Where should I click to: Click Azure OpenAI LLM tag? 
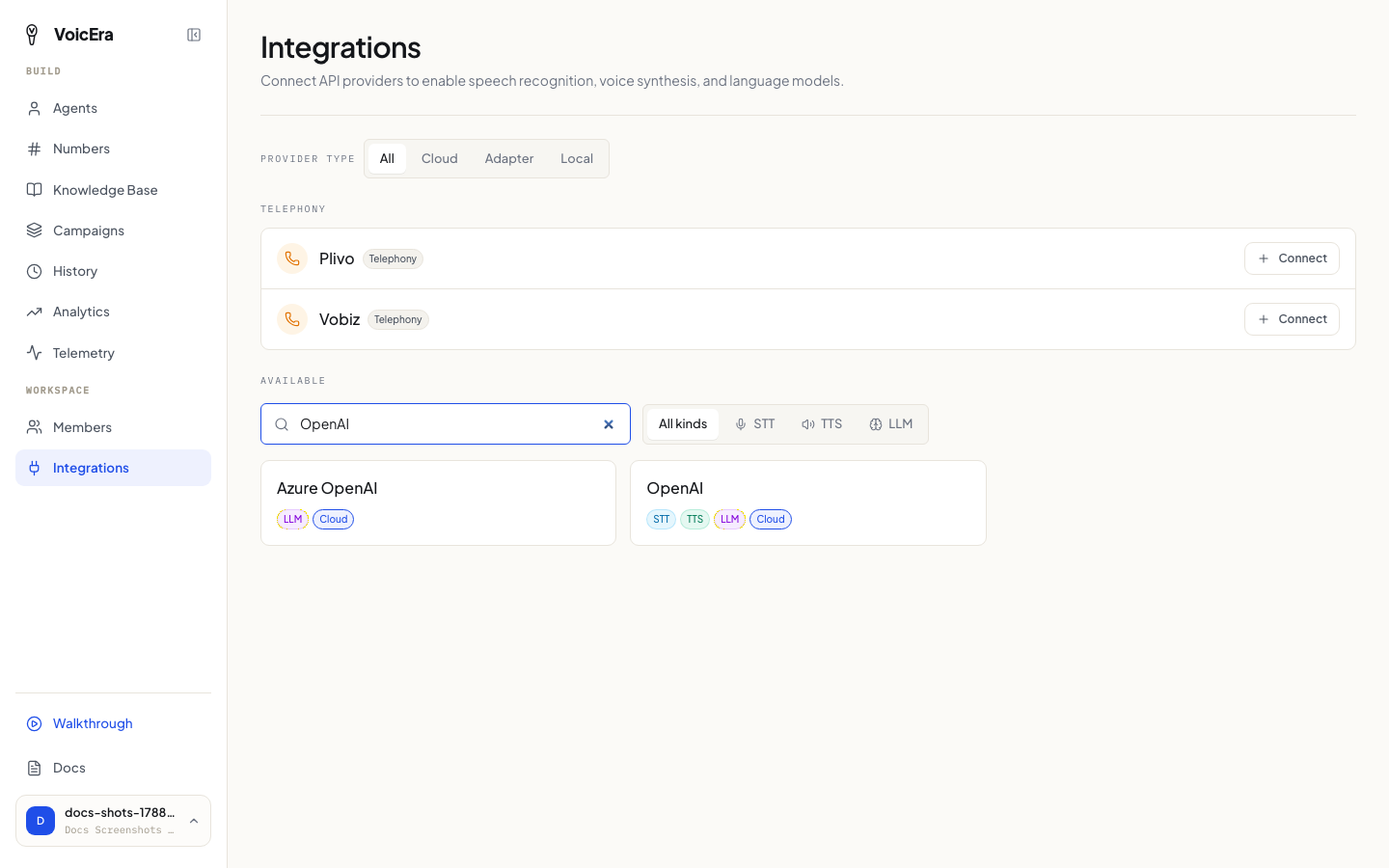(293, 519)
